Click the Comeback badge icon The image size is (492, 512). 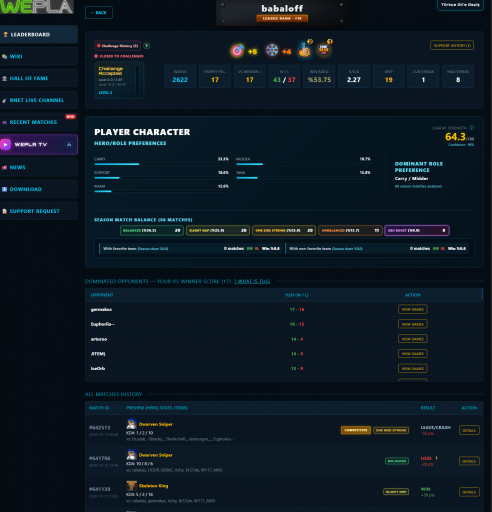(324, 49)
